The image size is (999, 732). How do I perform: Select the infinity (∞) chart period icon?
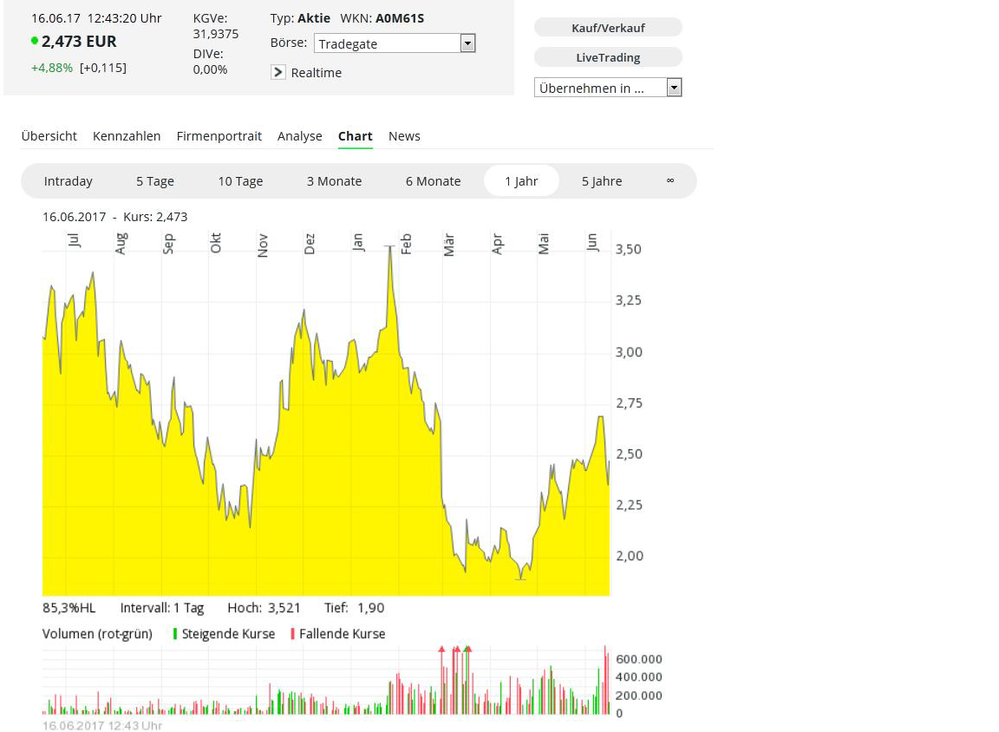[669, 181]
